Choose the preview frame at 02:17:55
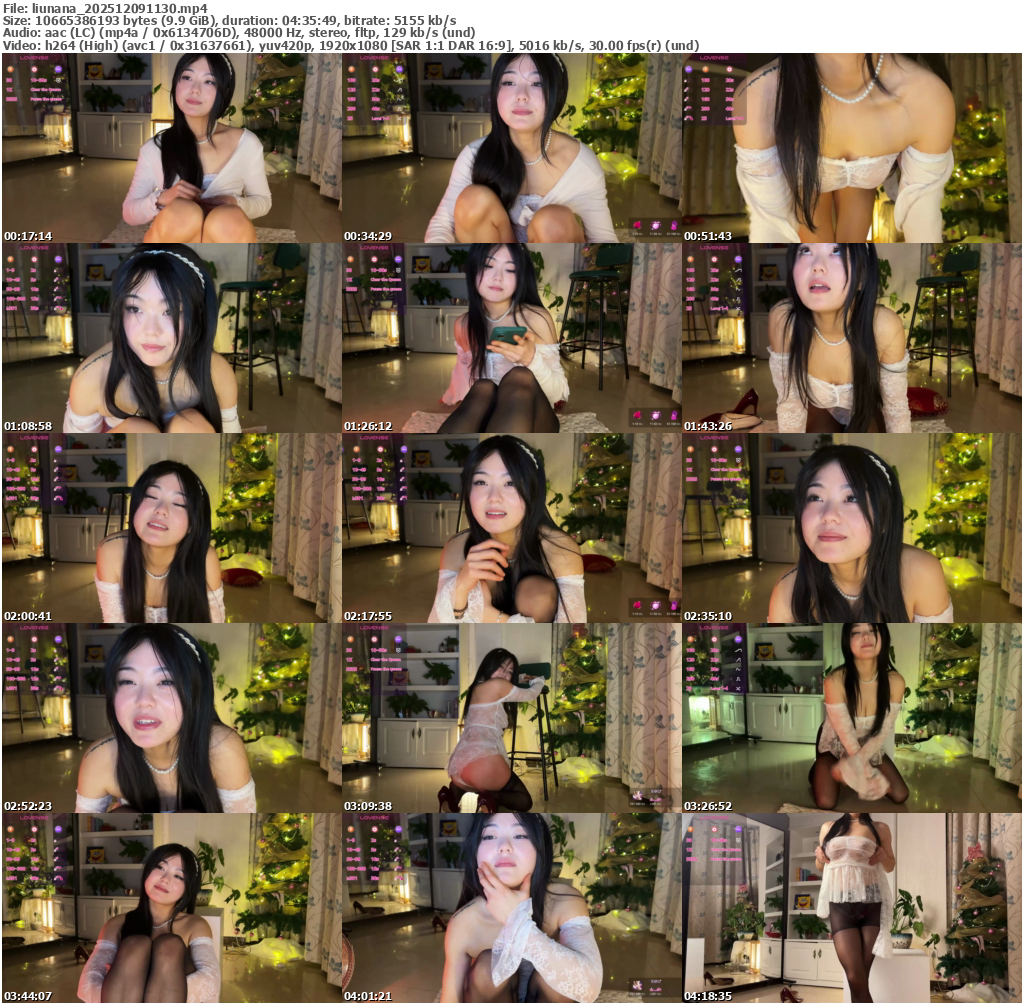 [x=511, y=528]
